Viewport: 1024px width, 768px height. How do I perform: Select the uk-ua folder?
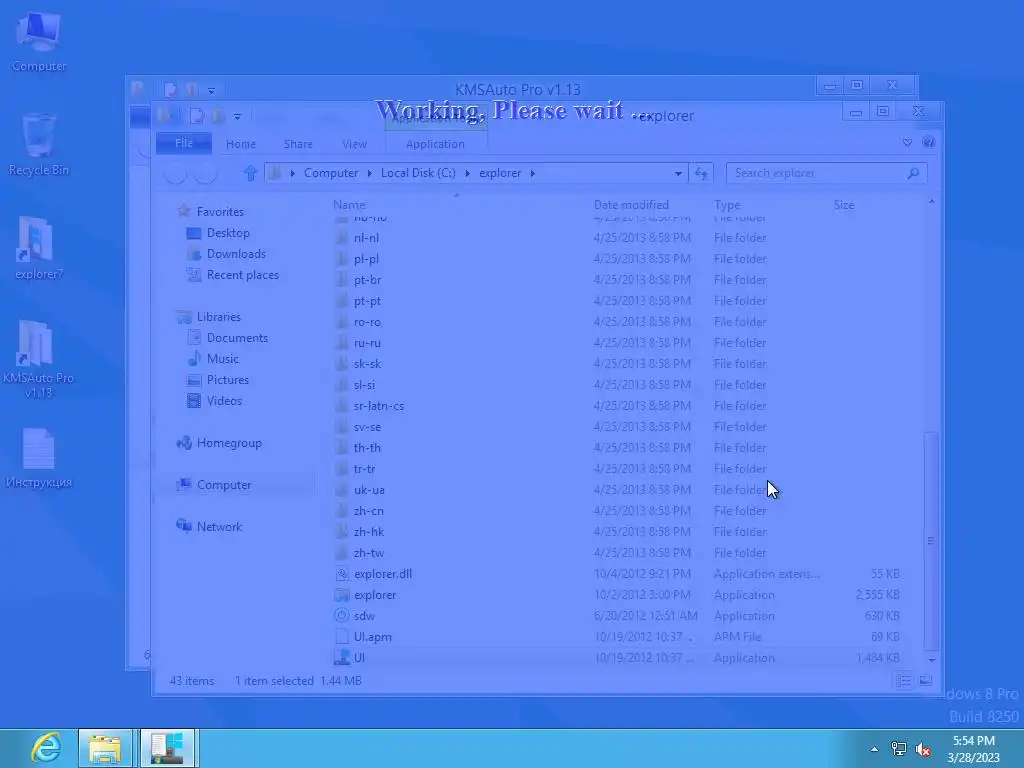click(x=369, y=490)
